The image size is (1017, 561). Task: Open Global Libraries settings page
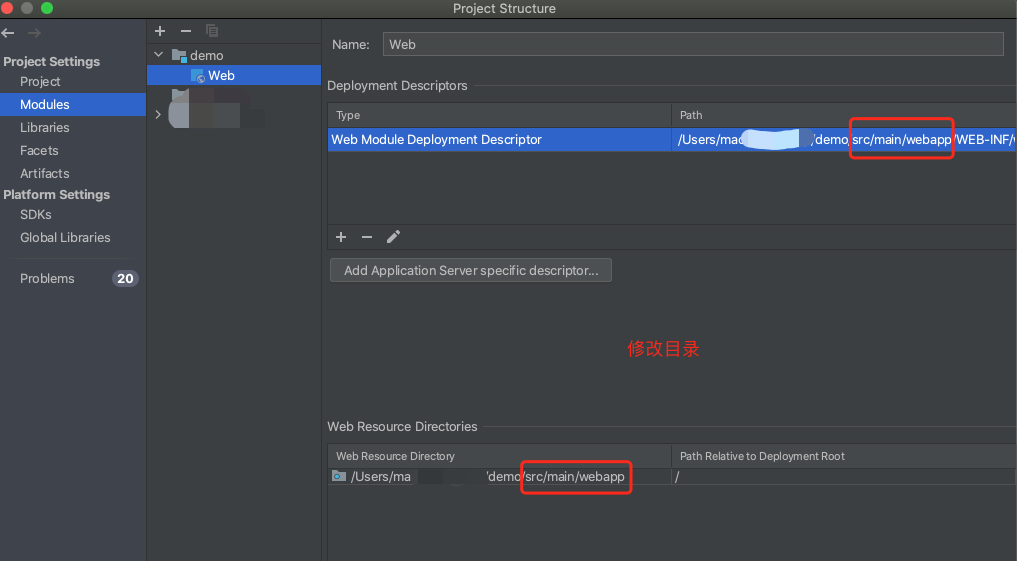(x=65, y=237)
